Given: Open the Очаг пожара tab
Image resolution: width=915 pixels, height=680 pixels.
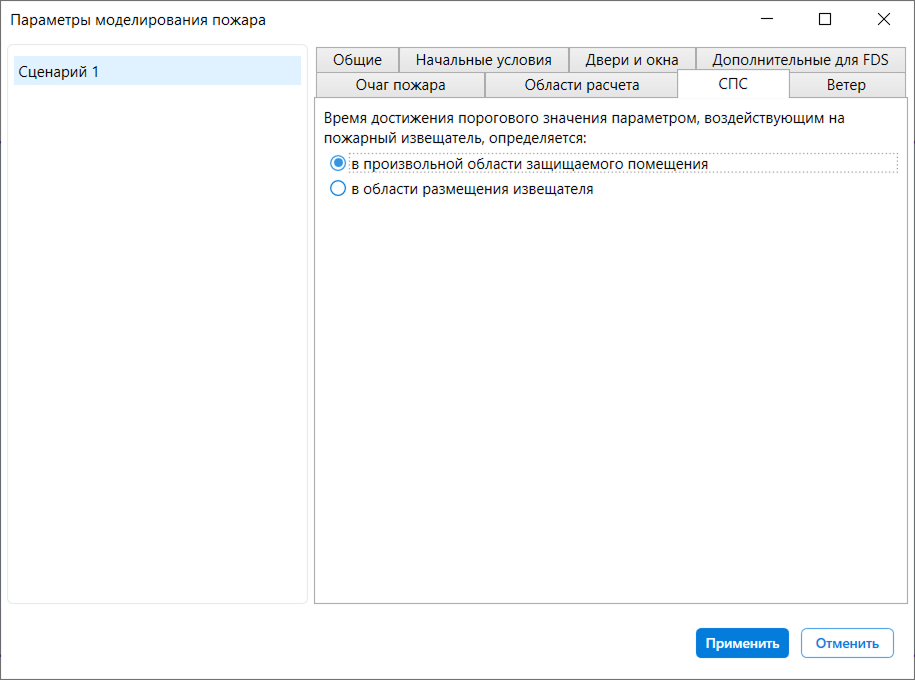Looking at the screenshot, I should pyautogui.click(x=400, y=85).
